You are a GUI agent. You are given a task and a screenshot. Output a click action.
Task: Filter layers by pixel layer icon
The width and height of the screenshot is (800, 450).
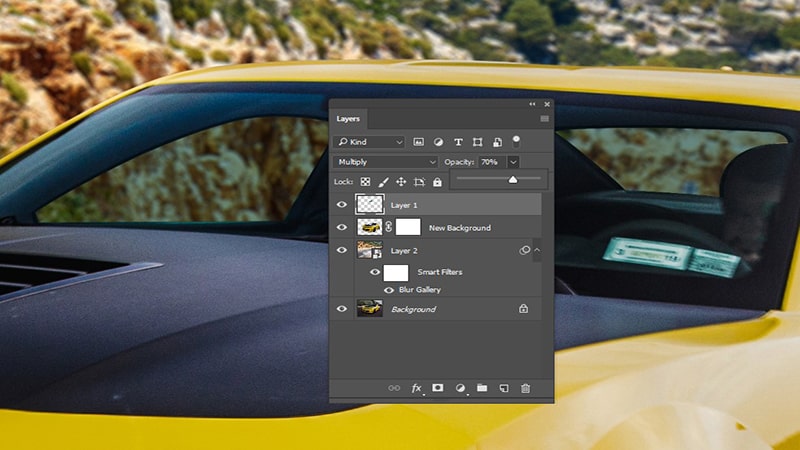418,142
